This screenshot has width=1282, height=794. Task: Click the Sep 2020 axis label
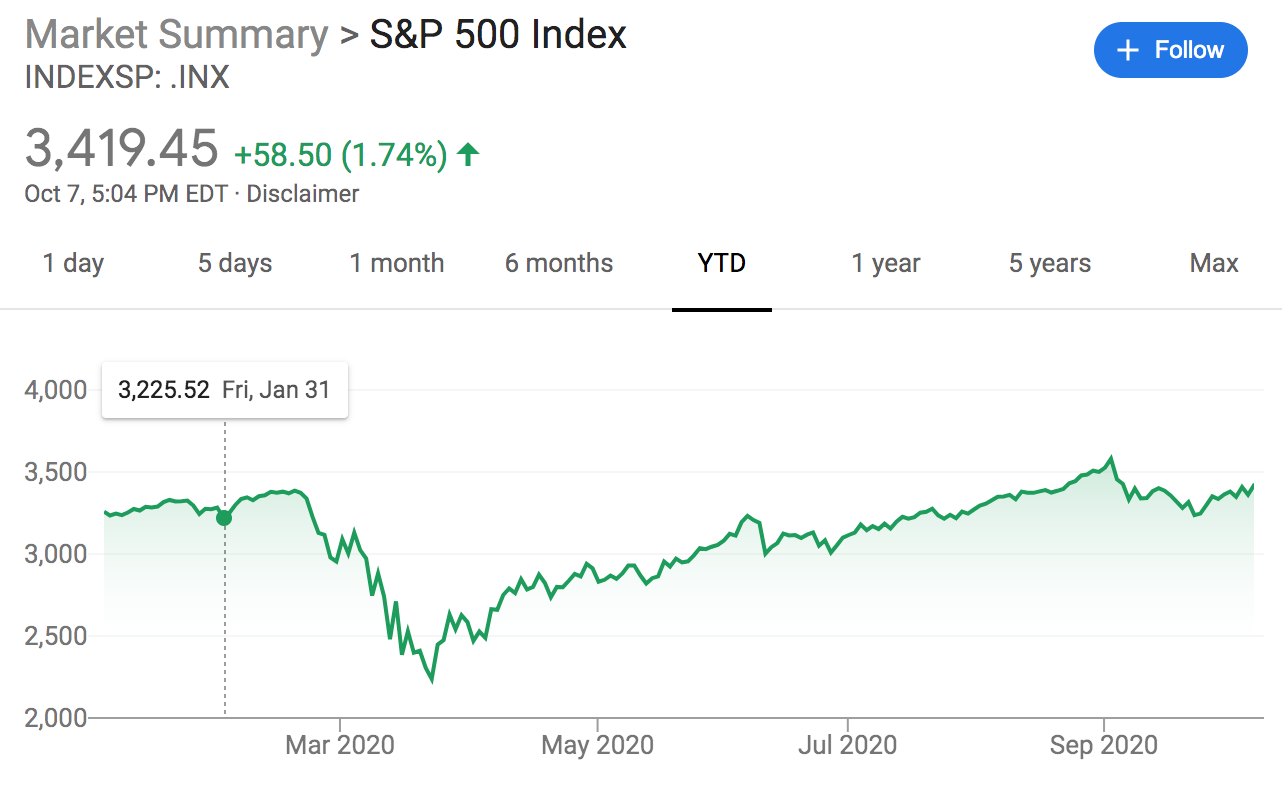coord(1103,745)
